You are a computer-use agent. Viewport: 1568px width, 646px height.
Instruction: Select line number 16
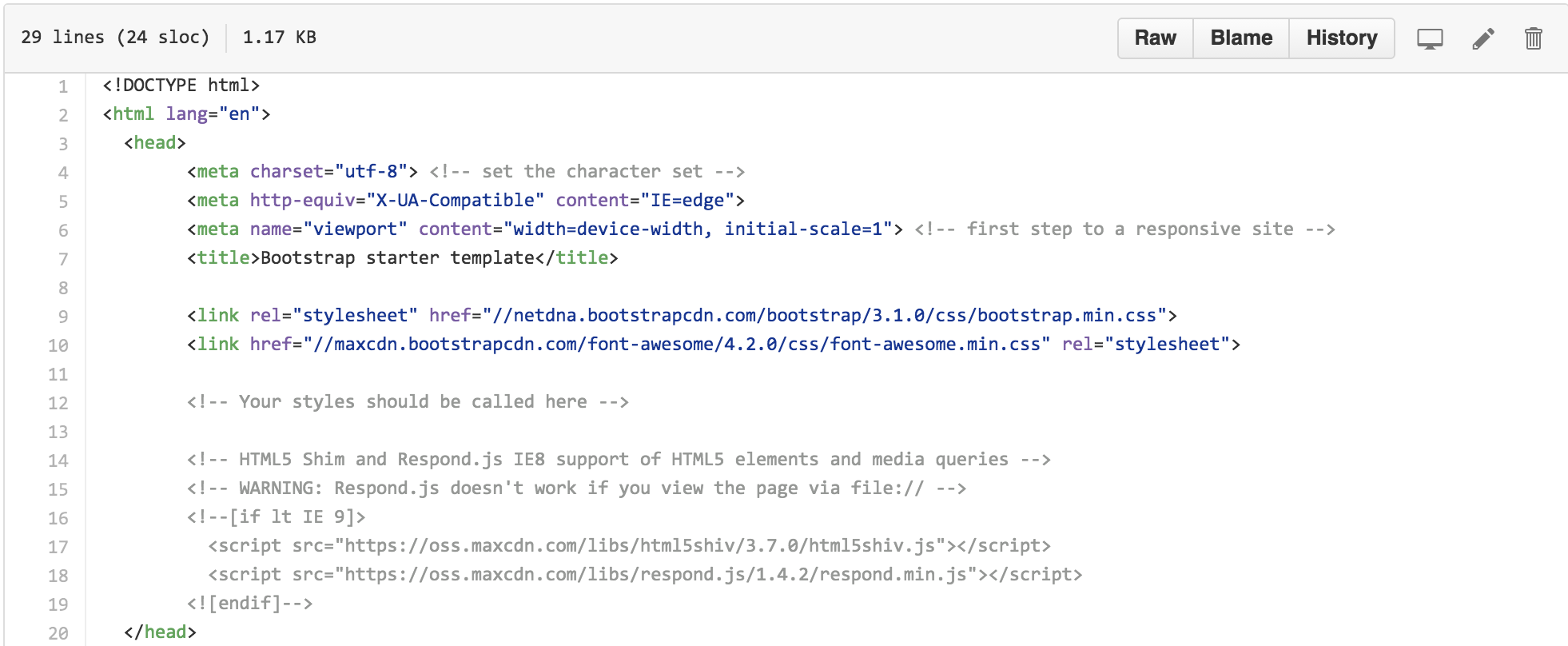click(x=58, y=518)
